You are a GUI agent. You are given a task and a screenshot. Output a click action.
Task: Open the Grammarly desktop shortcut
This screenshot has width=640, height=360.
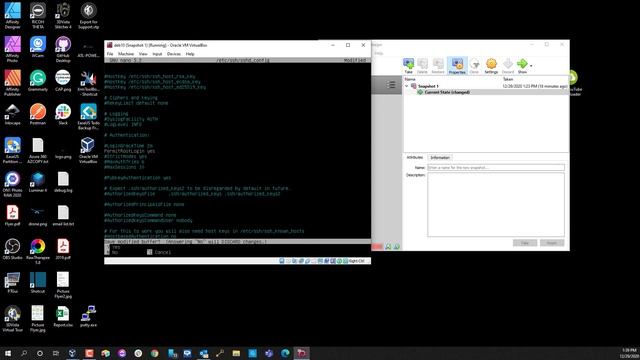[38, 80]
